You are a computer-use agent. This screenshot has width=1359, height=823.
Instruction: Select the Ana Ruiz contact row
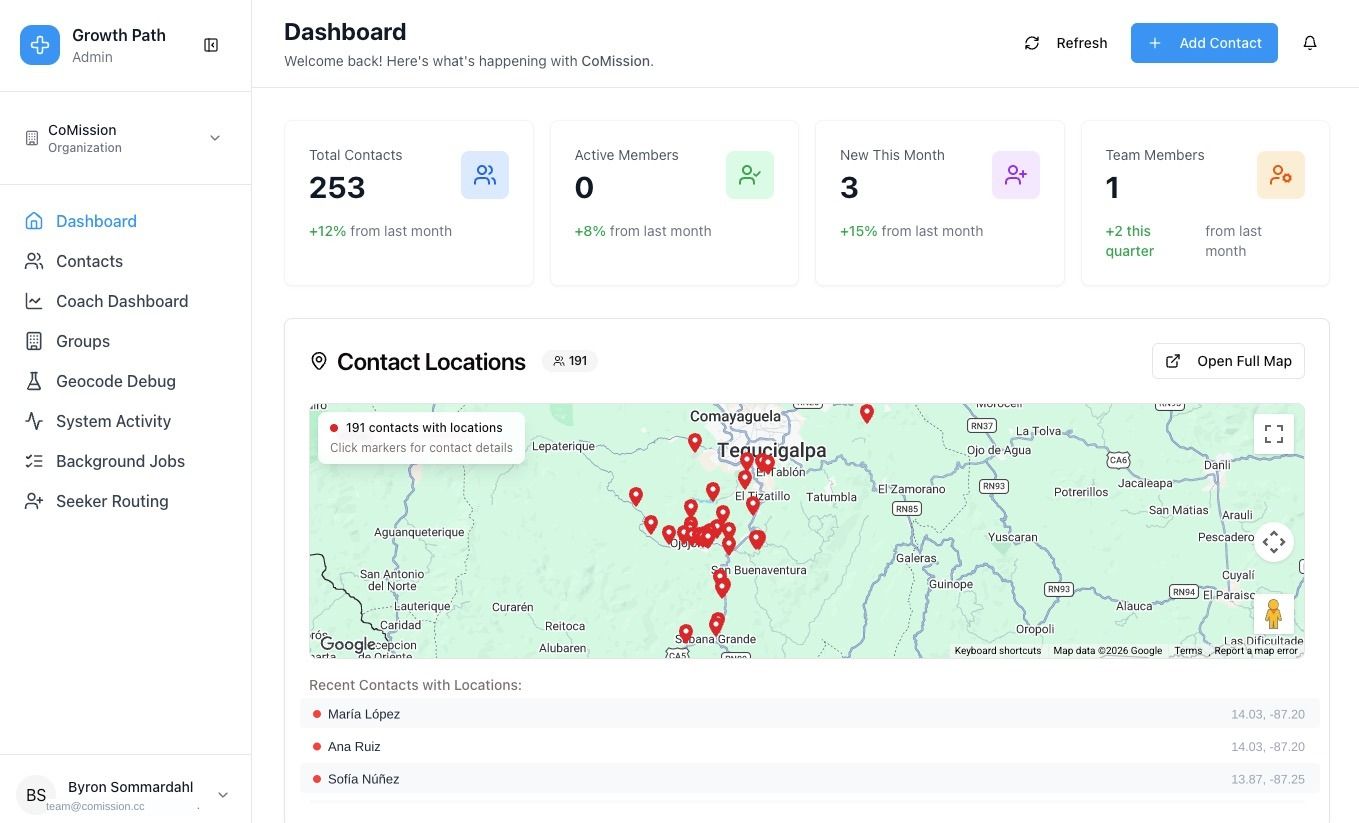(x=810, y=746)
